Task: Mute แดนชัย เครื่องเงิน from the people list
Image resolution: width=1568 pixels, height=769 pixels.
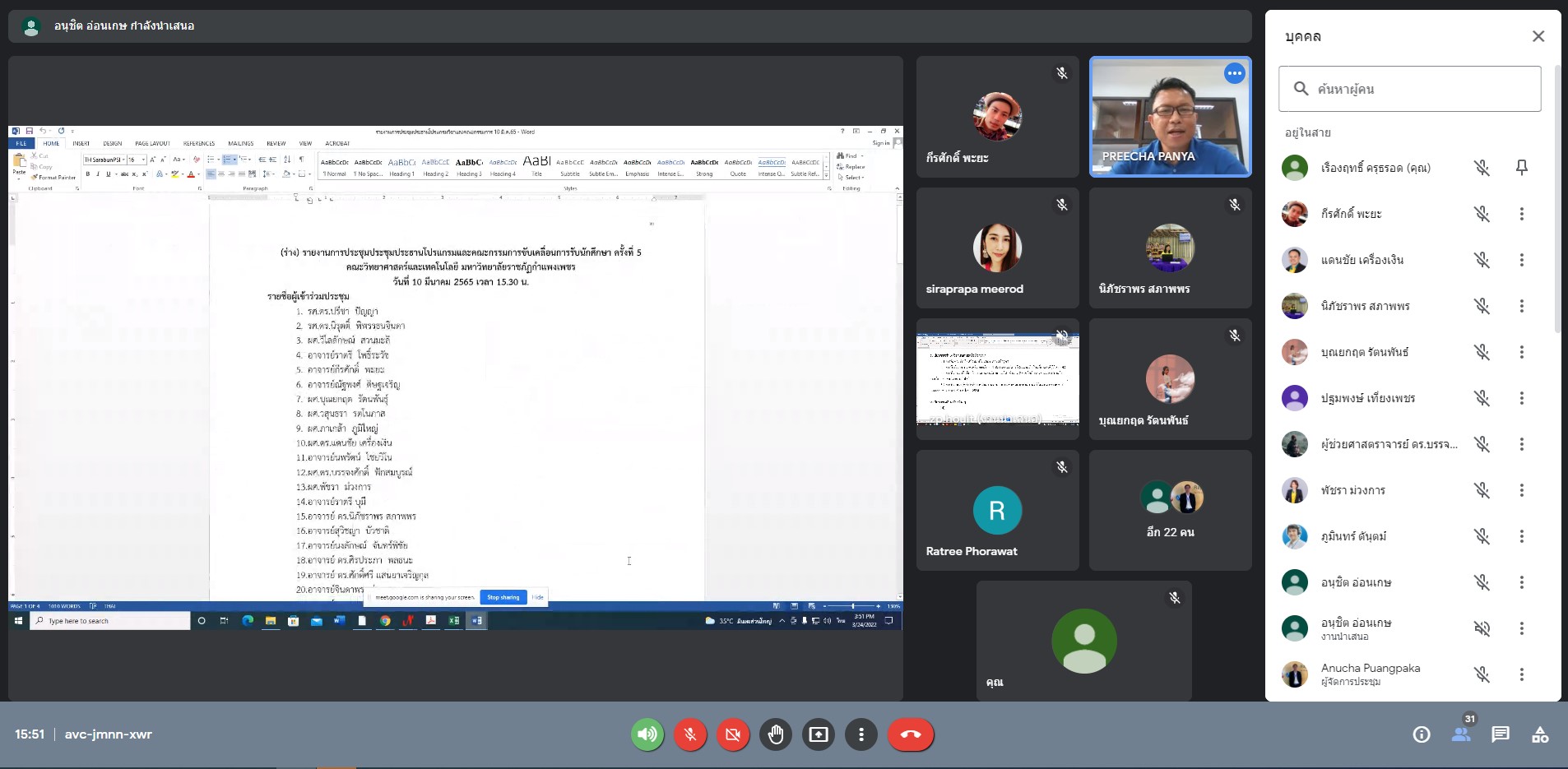Action: click(1482, 260)
